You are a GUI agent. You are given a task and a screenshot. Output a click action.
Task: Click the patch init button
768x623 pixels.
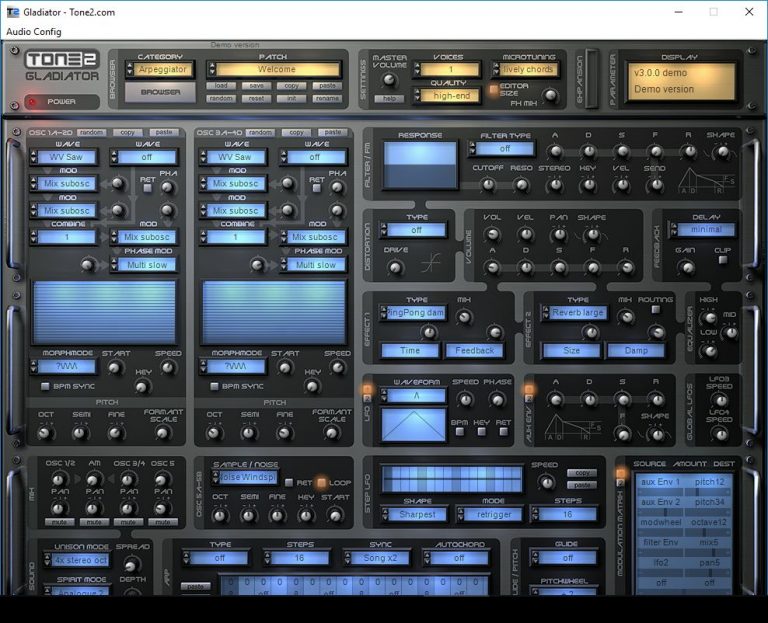[291, 98]
